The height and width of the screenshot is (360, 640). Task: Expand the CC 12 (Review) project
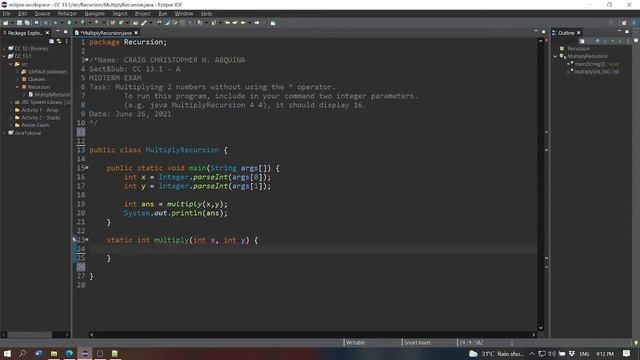pos(4,48)
